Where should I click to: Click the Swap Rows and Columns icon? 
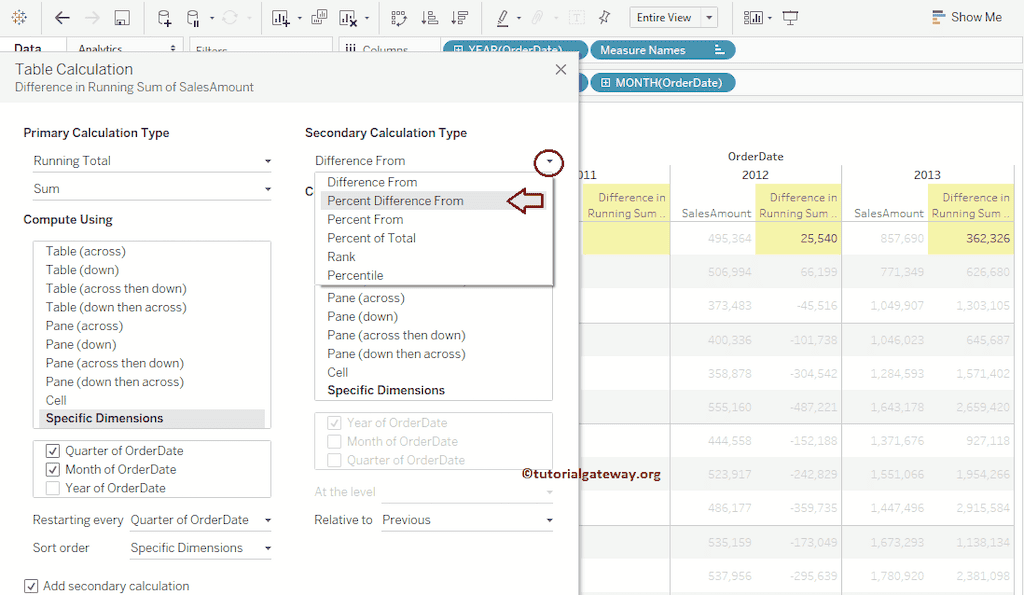click(x=398, y=18)
